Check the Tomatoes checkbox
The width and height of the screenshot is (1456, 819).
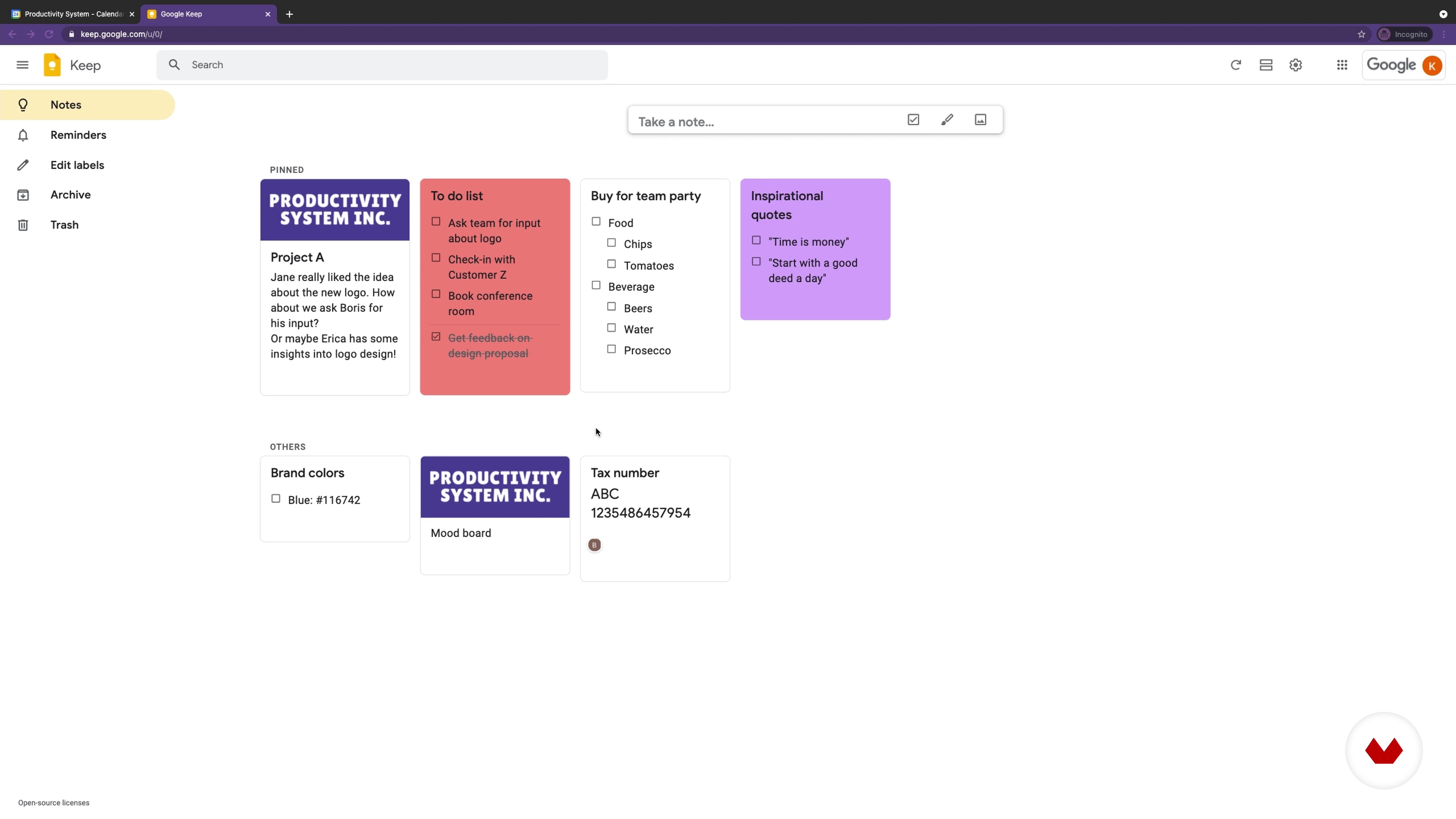click(612, 264)
